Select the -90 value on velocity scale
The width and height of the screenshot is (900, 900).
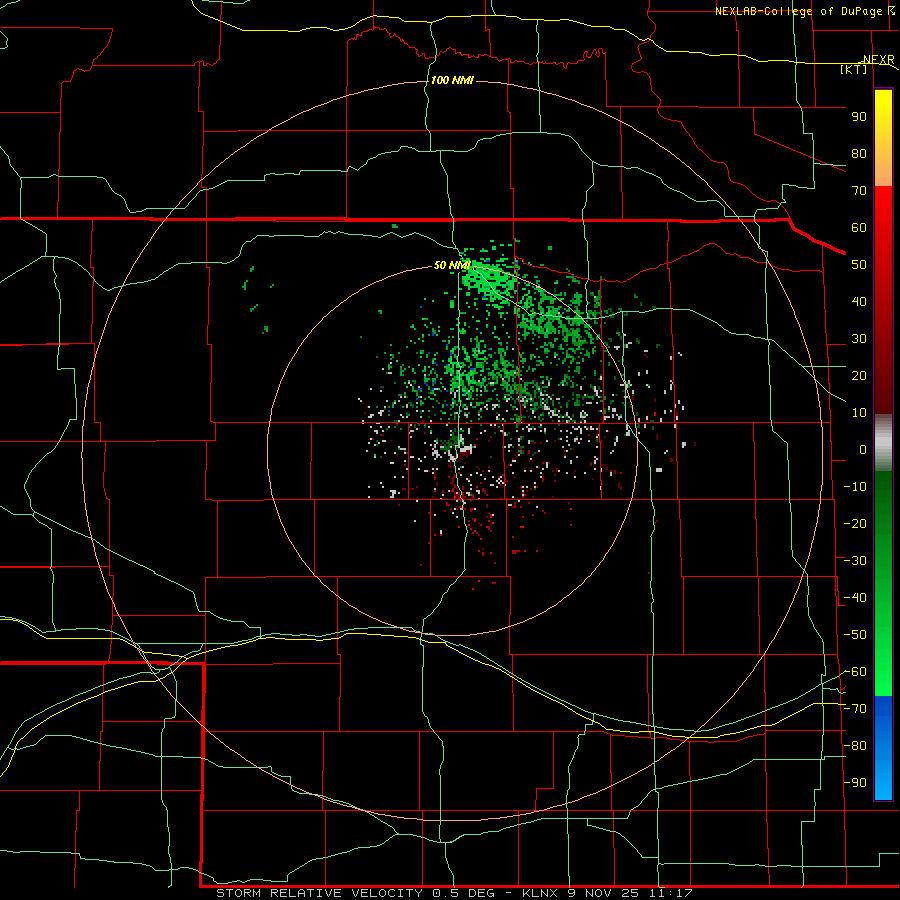pyautogui.click(x=855, y=783)
